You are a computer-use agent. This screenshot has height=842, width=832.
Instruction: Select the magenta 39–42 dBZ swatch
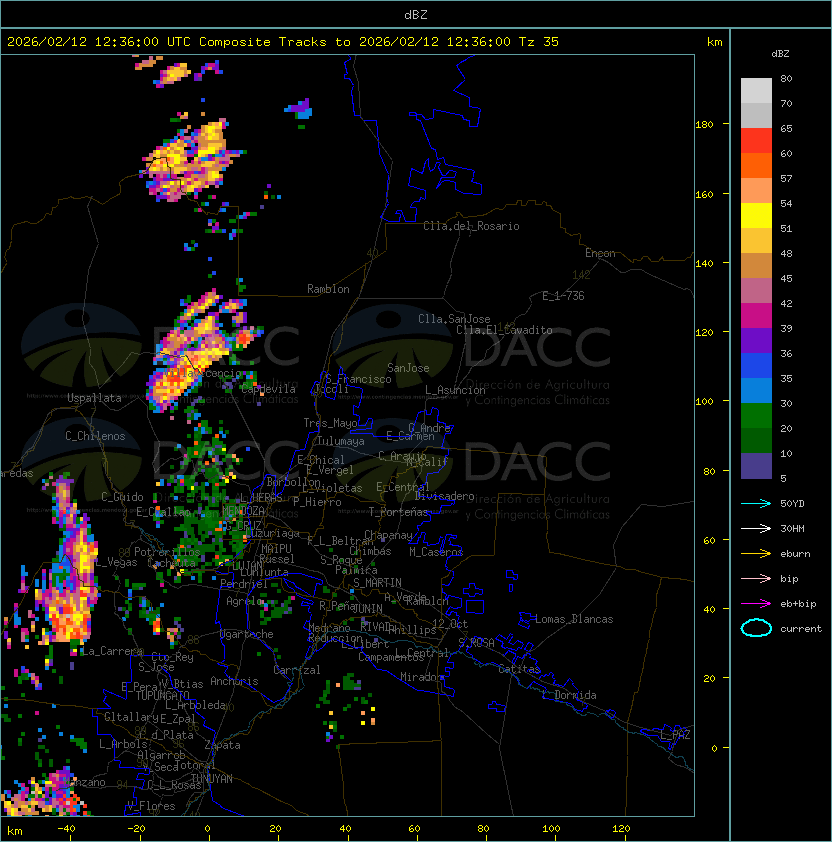click(756, 316)
